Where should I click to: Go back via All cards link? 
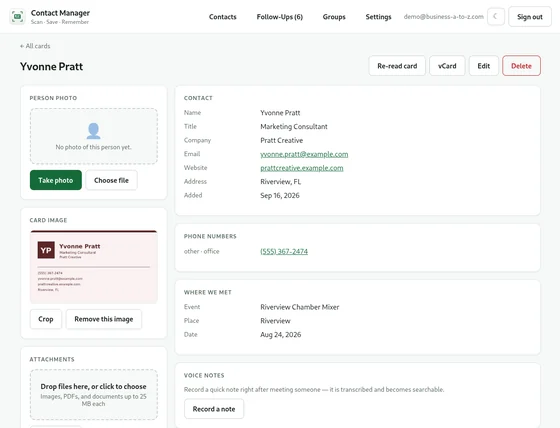tap(35, 46)
